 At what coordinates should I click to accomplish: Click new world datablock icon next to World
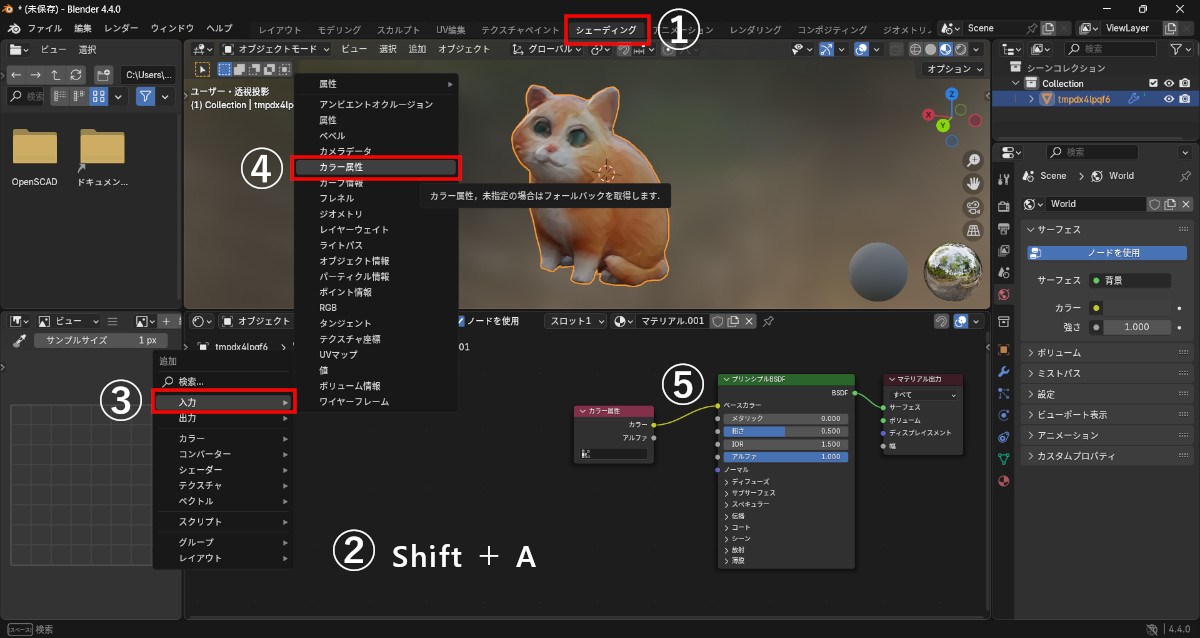click(x=1171, y=203)
